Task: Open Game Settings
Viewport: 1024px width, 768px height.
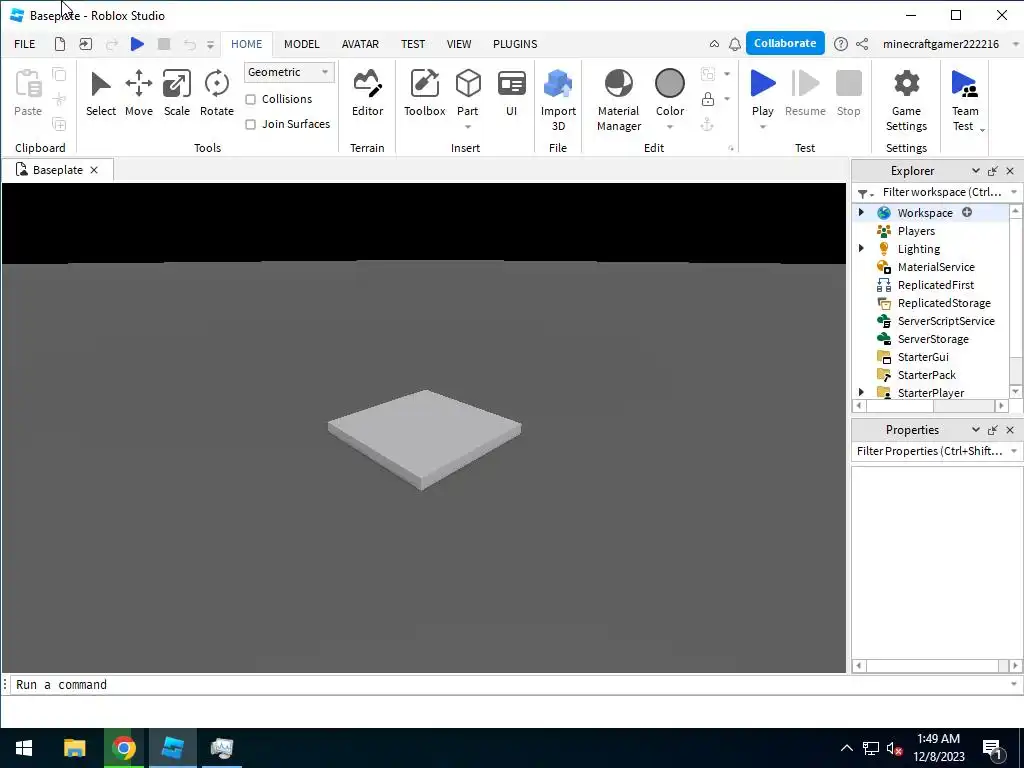Action: tap(906, 100)
